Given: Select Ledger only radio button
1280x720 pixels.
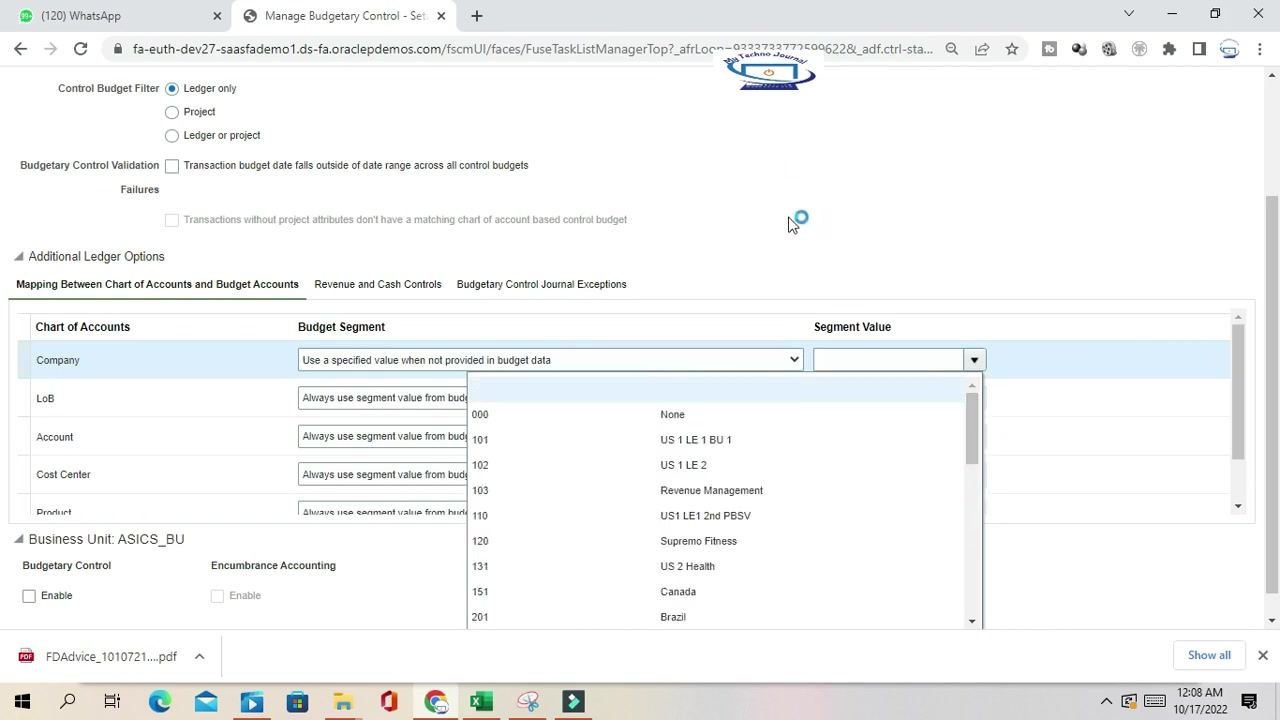Looking at the screenshot, I should pos(172,89).
